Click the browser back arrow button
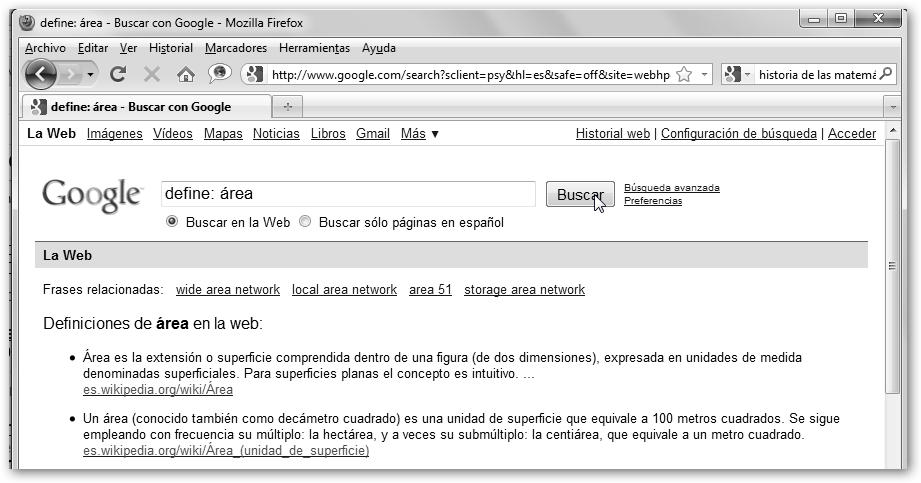921x483 pixels. (x=40, y=74)
